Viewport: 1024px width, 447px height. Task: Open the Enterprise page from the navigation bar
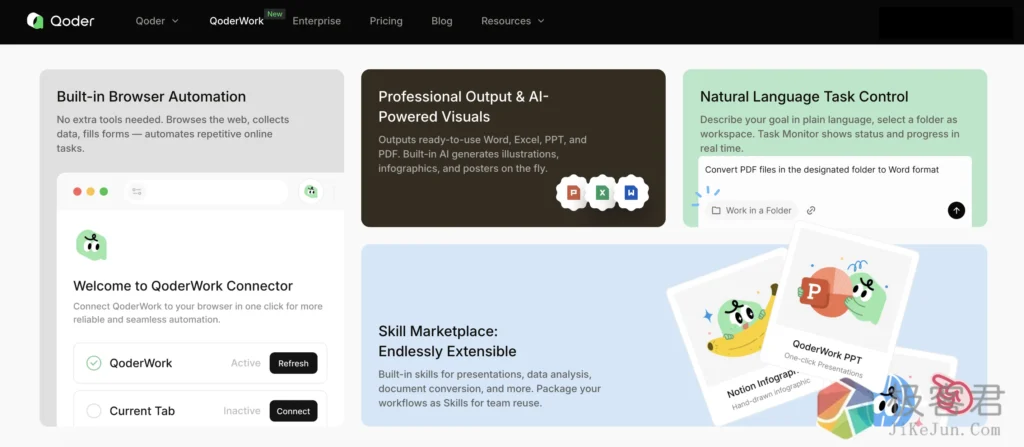click(x=316, y=21)
